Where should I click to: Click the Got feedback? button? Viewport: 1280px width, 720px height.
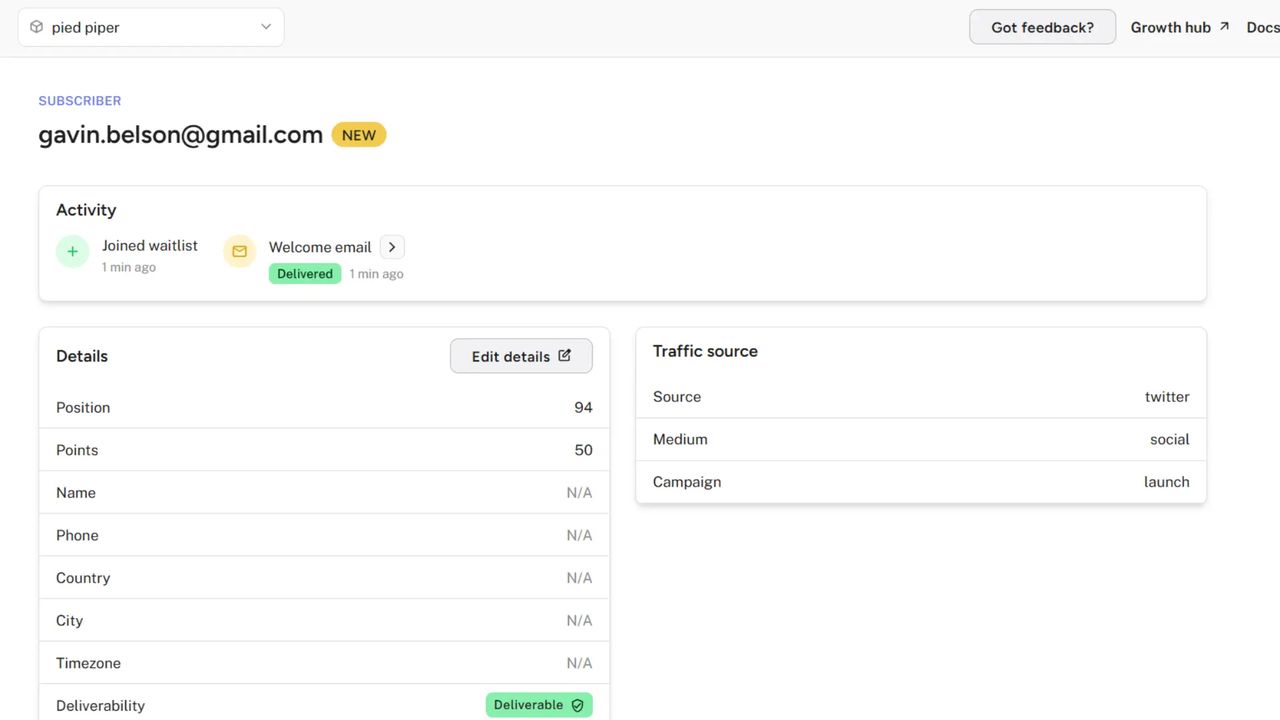point(1042,27)
